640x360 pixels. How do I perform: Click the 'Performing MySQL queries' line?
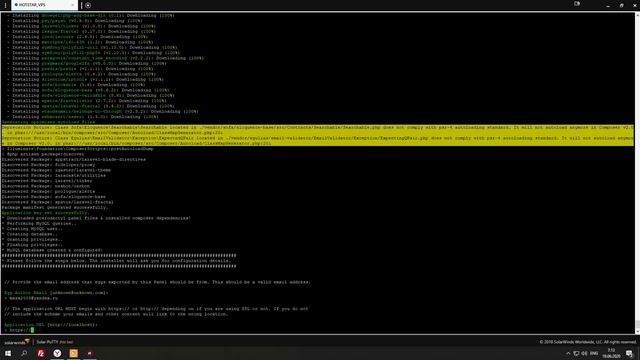pyautogui.click(x=39, y=224)
